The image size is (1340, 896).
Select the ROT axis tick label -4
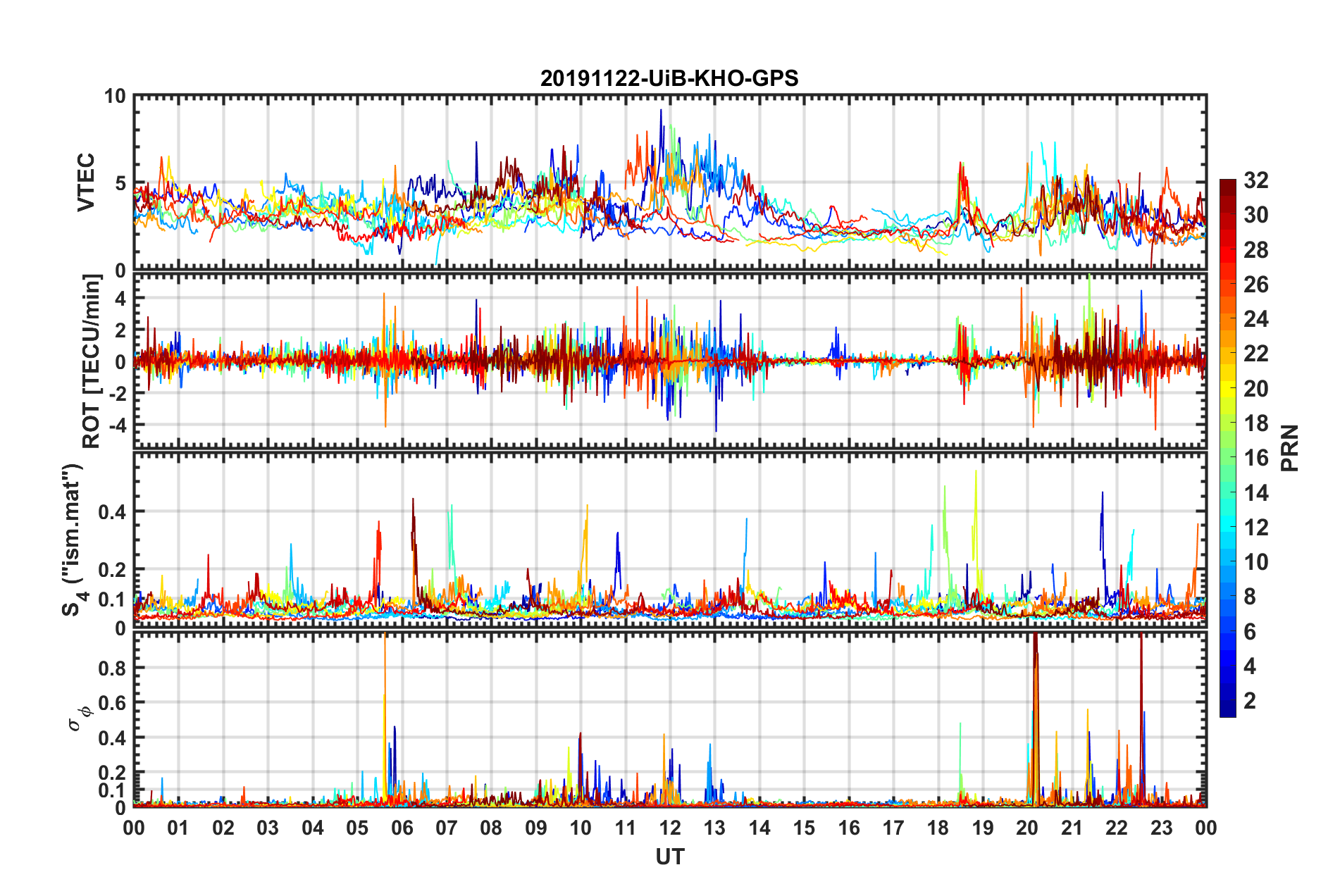[x=118, y=425]
